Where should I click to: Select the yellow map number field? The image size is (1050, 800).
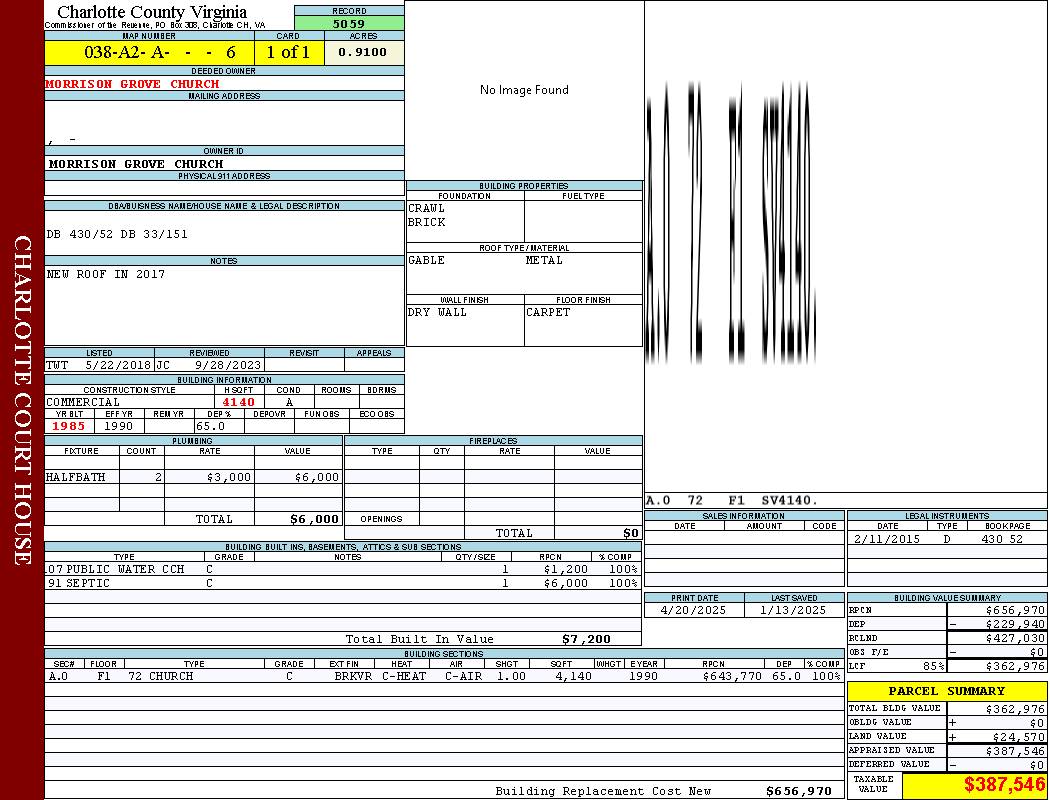149,53
